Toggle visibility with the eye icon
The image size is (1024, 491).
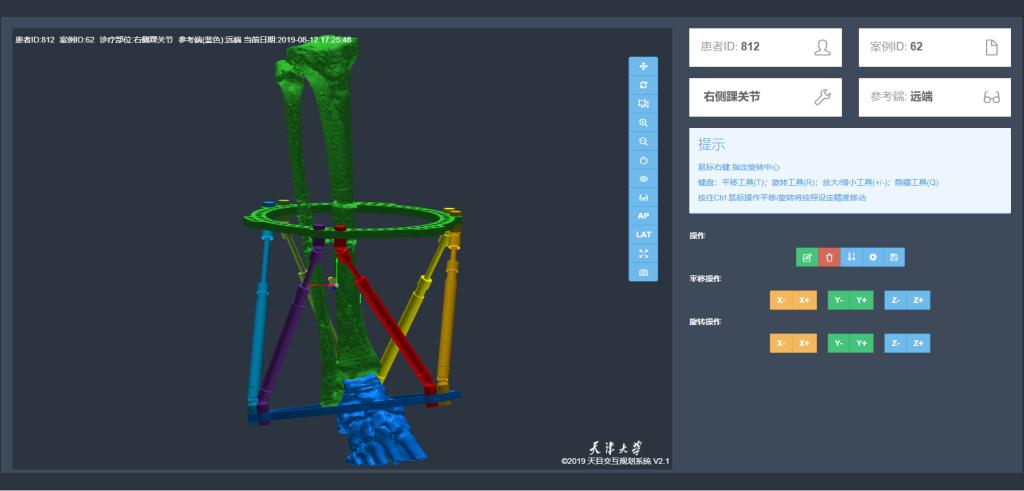(643, 179)
